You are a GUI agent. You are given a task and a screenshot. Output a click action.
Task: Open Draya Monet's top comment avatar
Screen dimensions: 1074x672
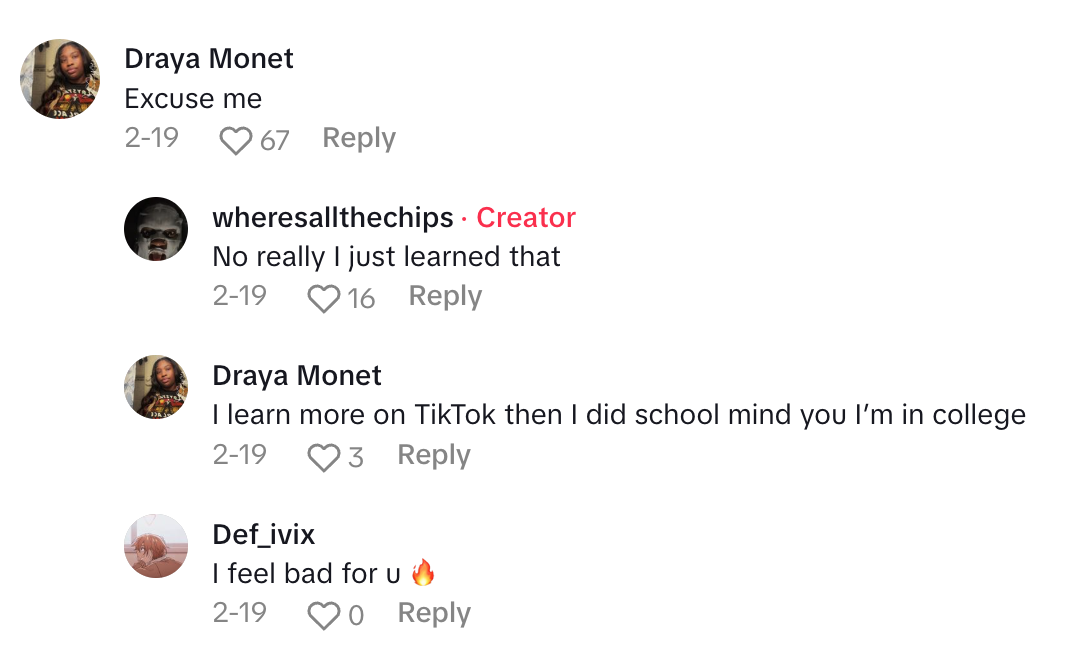[x=61, y=79]
